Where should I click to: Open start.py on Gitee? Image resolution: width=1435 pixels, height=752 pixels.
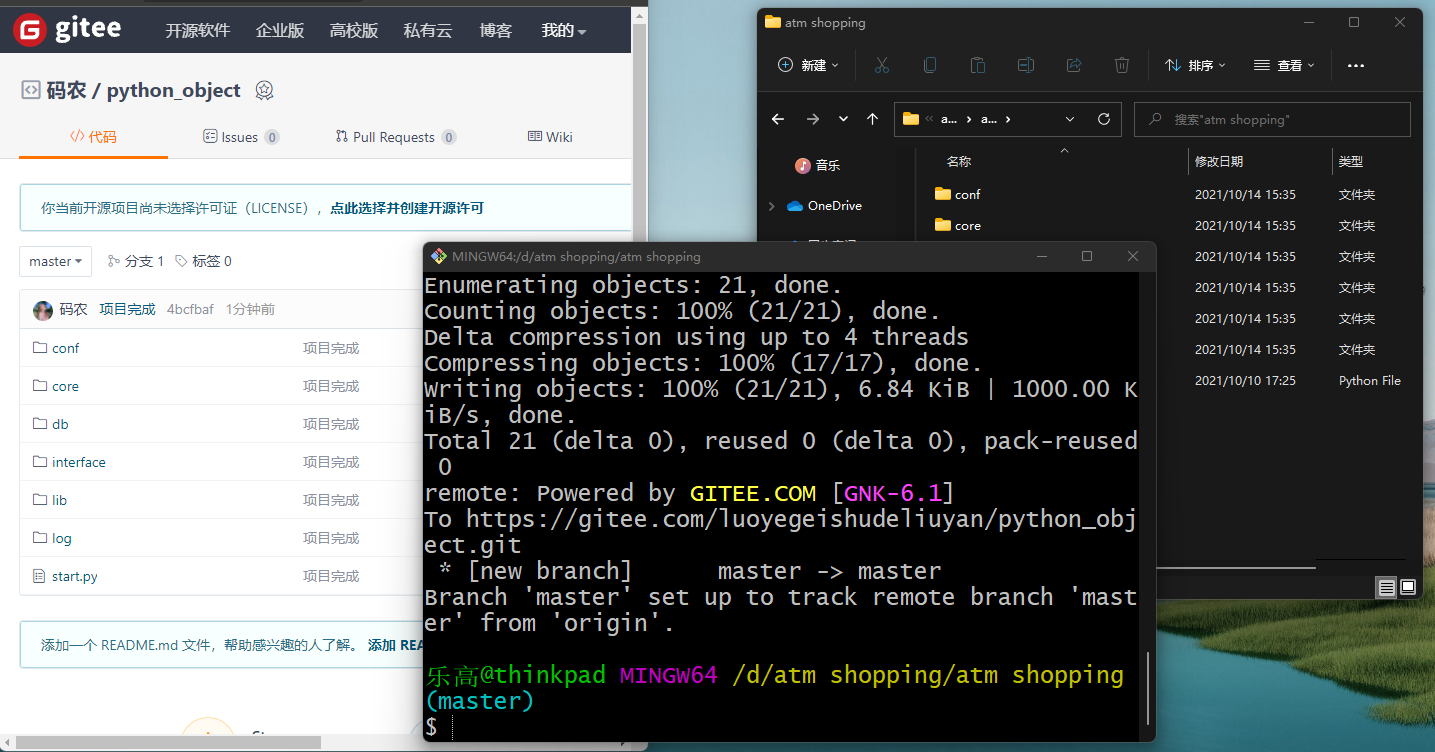75,576
